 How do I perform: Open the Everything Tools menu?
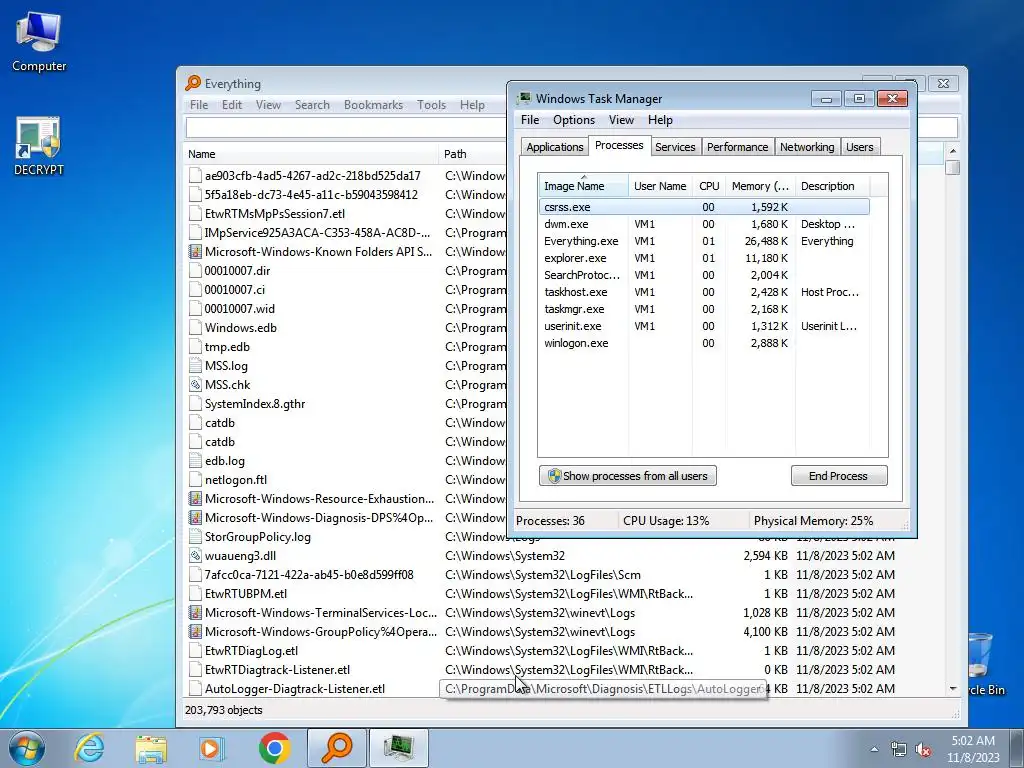pyautogui.click(x=431, y=104)
